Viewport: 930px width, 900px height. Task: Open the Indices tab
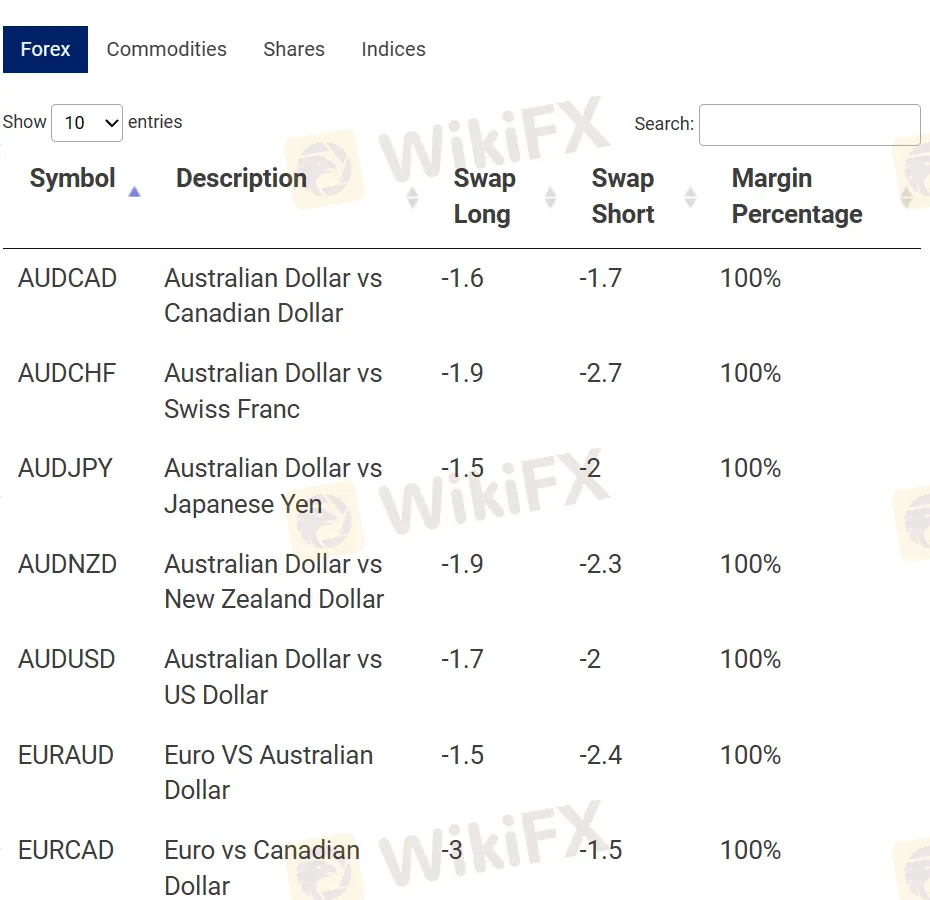point(393,48)
